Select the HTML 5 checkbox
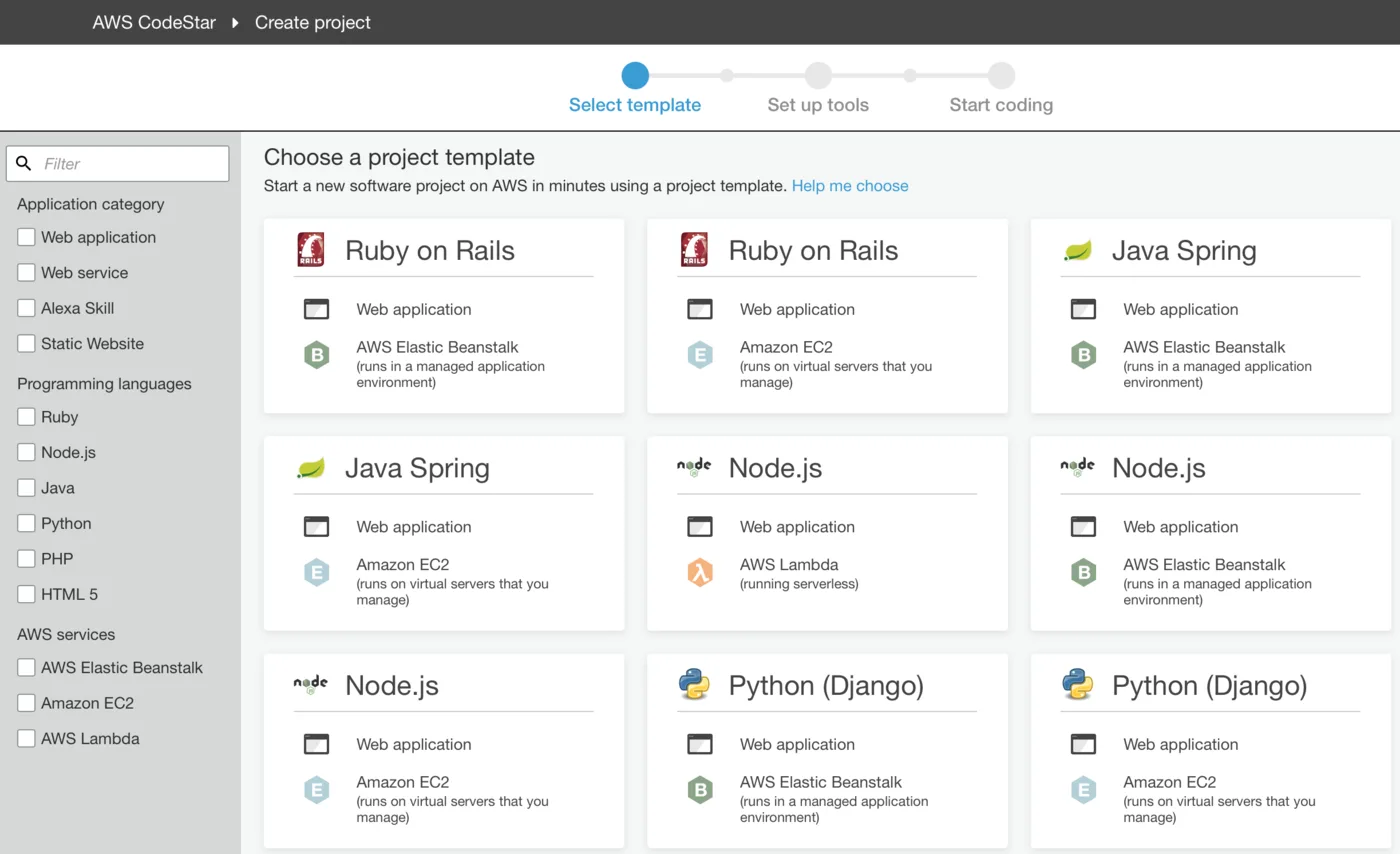Screen dimensions: 1400x854 pos(26,594)
